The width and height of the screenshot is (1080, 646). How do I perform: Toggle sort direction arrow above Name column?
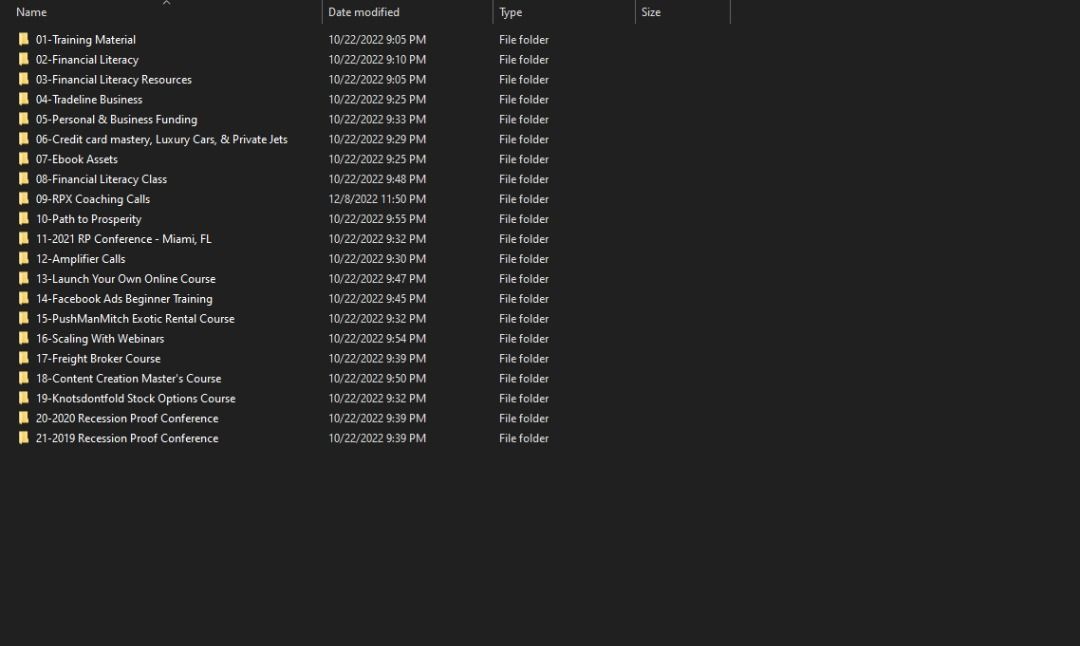pos(166,3)
